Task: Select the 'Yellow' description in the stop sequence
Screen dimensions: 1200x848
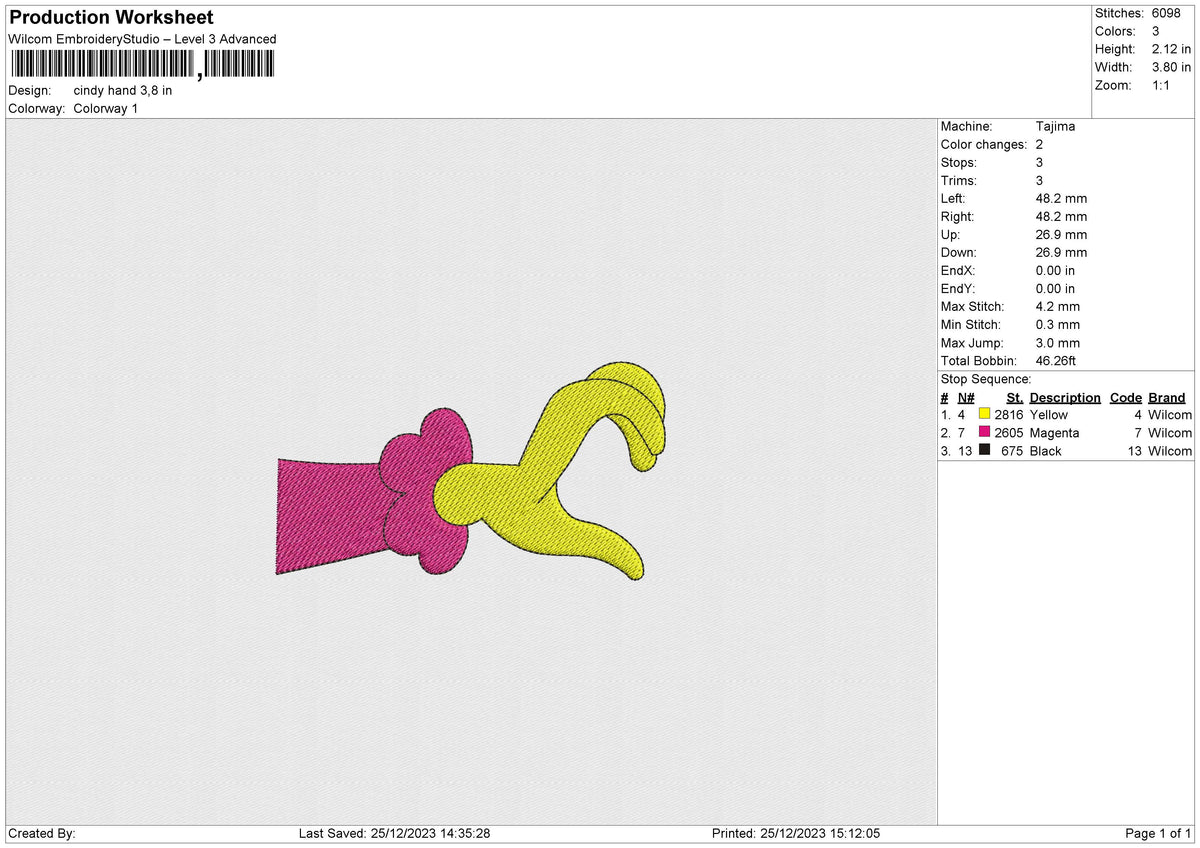Action: [x=1049, y=415]
